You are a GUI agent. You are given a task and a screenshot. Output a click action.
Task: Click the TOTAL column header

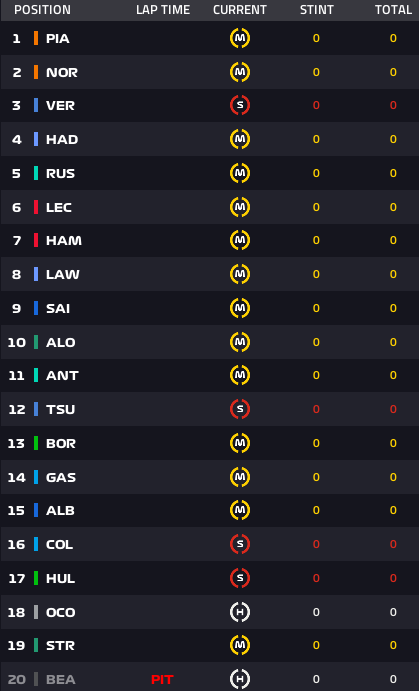tap(393, 10)
